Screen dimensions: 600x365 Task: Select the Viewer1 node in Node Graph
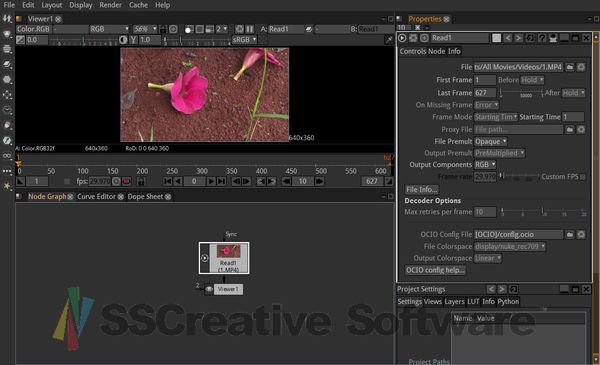228,289
